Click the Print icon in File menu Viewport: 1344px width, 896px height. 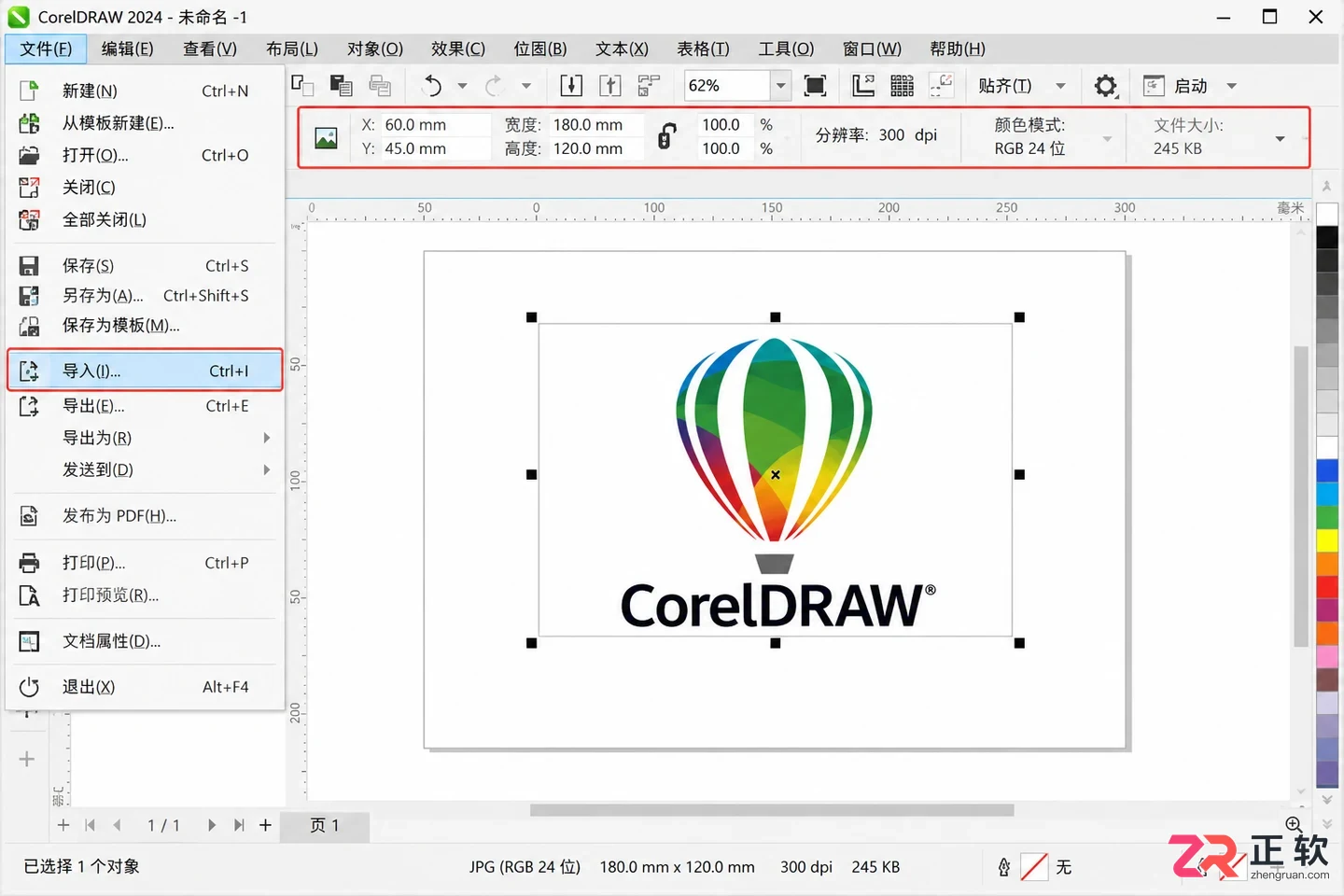(30, 563)
